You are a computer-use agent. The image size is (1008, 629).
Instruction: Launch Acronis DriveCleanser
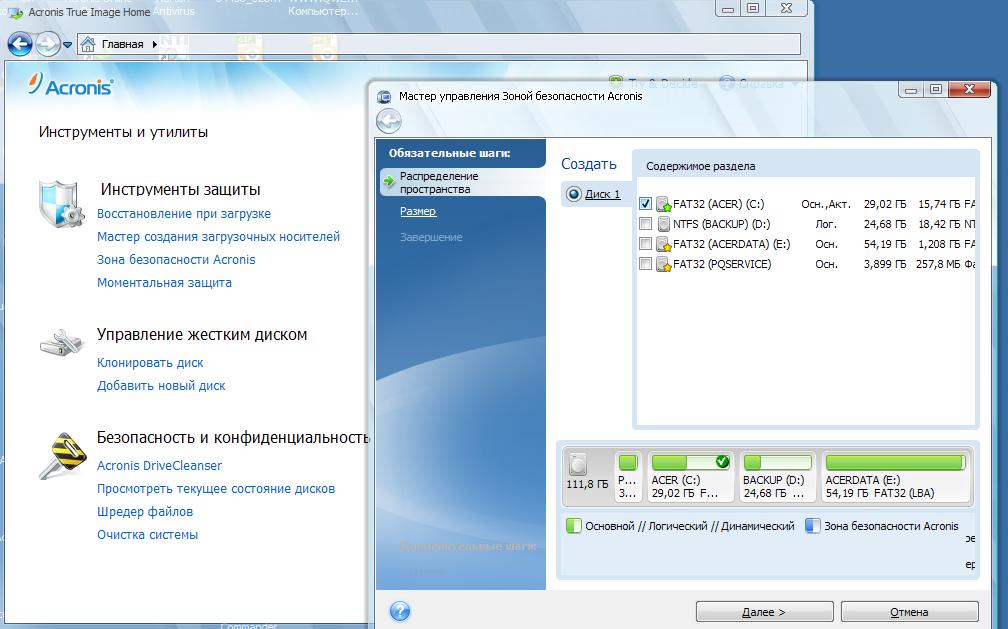pyautogui.click(x=159, y=466)
